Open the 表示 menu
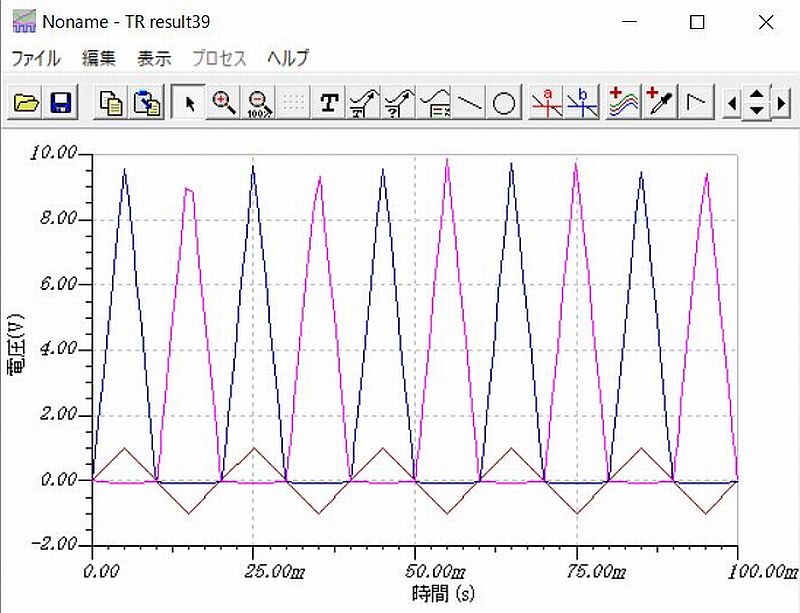The height and width of the screenshot is (613, 800). [x=154, y=58]
